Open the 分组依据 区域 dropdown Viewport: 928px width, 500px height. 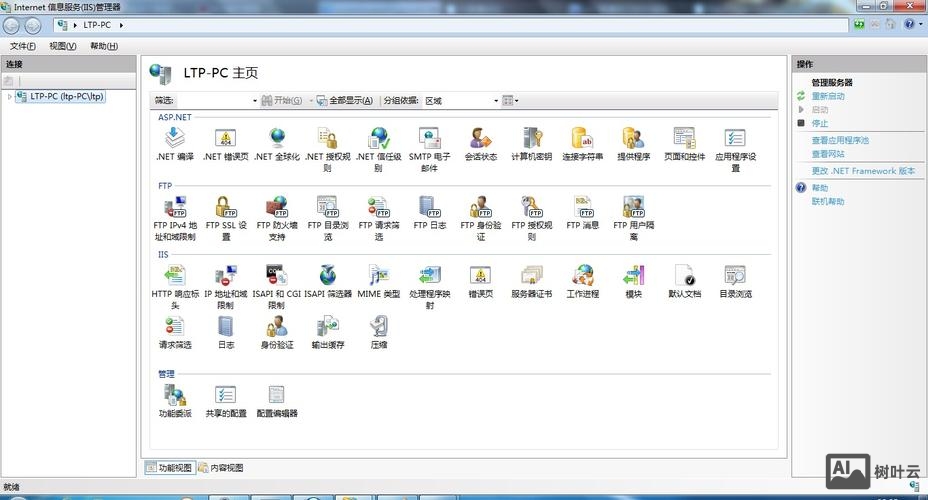462,101
